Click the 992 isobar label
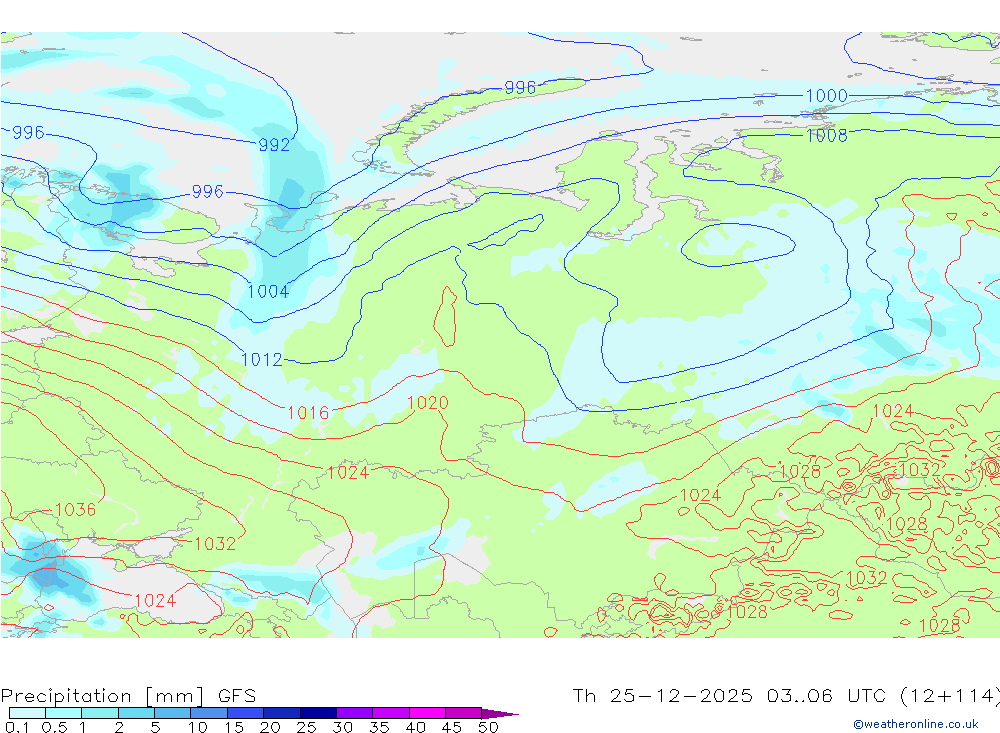This screenshot has height=733, width=1000. pyautogui.click(x=274, y=145)
